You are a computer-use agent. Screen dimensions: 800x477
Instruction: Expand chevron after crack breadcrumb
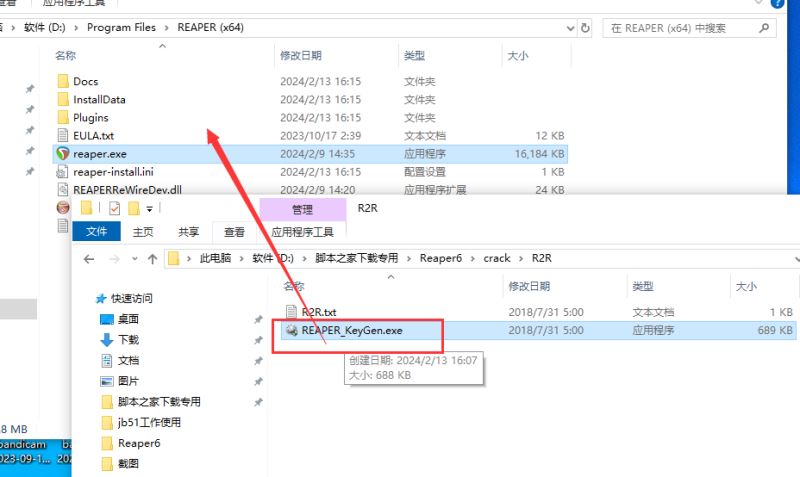521,259
